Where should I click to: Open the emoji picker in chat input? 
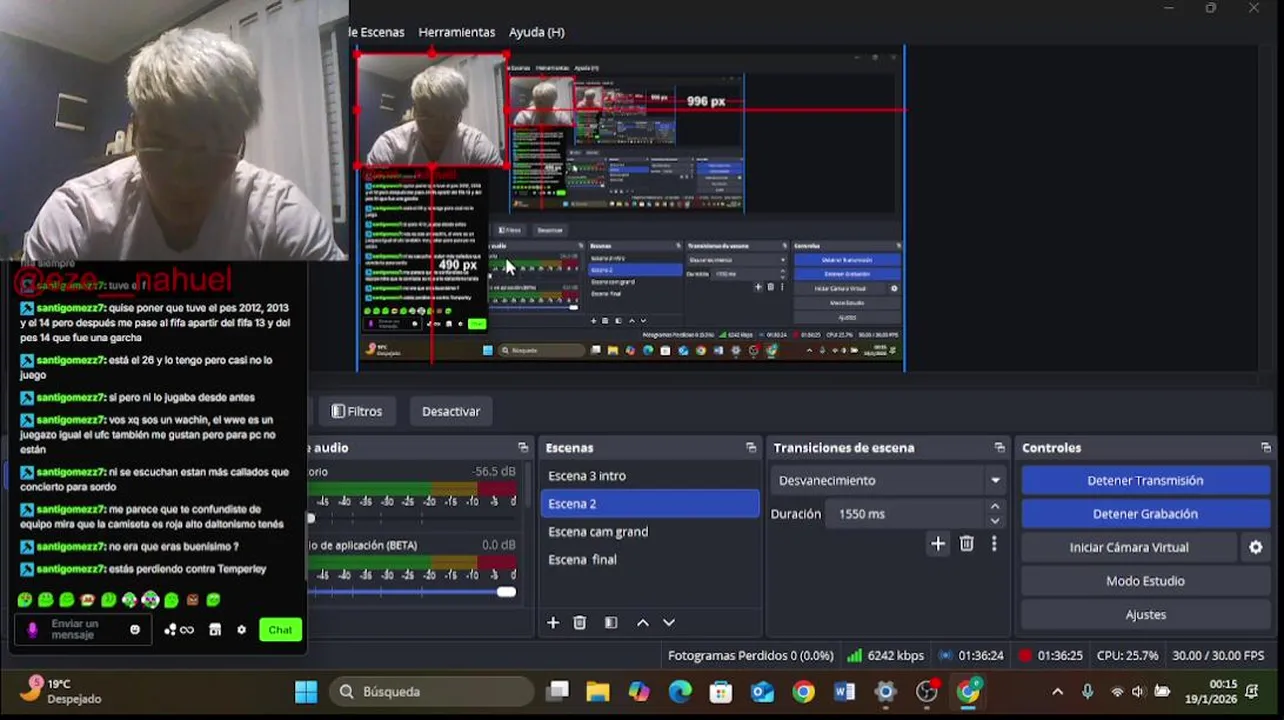(135, 630)
